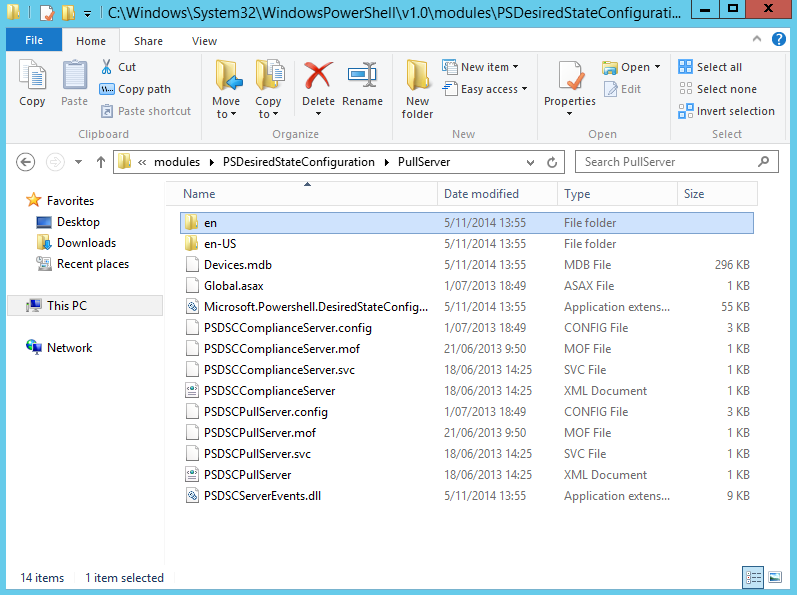Select the Devices.mdb file
The width and height of the screenshot is (797, 595).
pos(467,265)
